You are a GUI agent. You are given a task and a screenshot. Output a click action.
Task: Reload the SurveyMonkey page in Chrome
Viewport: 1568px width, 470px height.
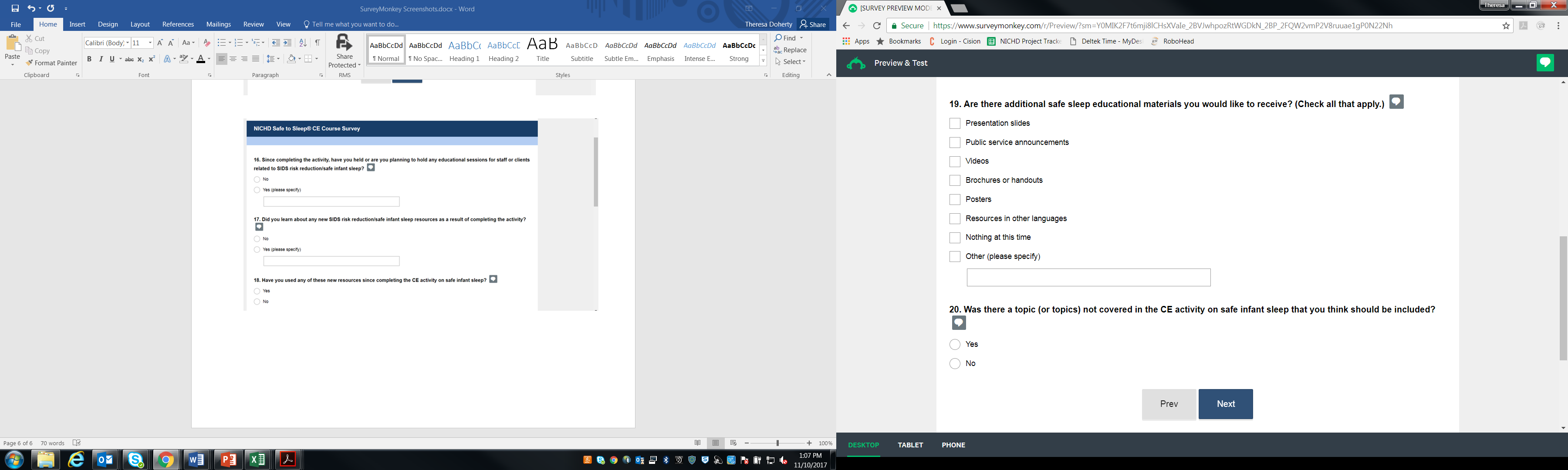(x=876, y=26)
